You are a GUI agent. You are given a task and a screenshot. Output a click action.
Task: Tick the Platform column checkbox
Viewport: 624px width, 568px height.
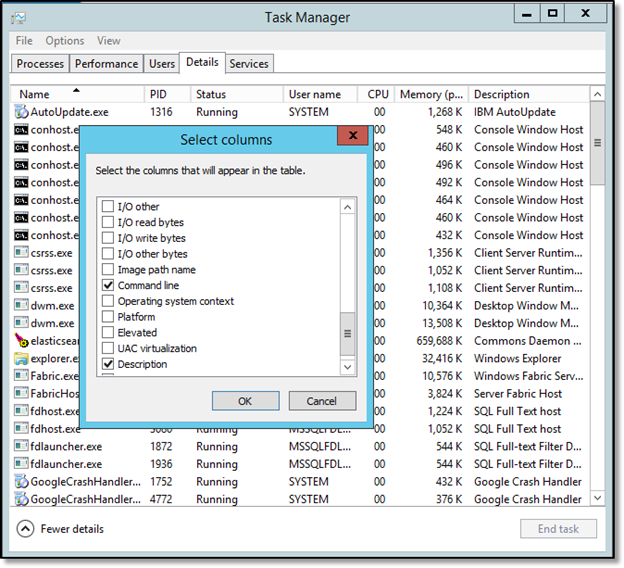click(108, 316)
